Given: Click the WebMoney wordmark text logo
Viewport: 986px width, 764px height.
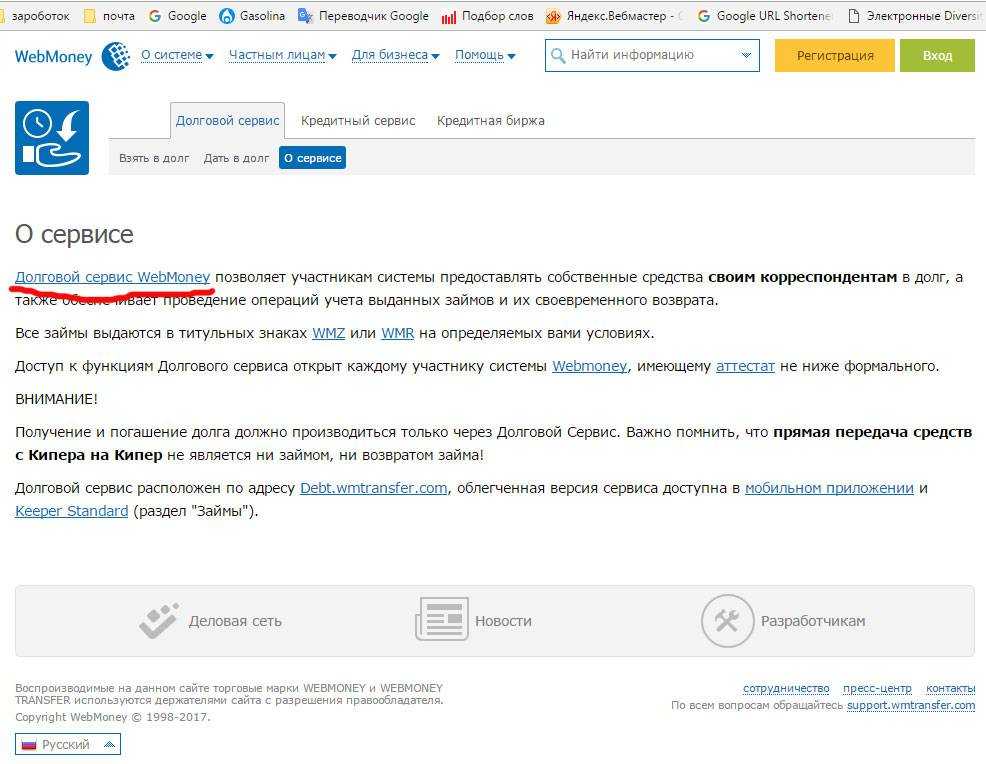Looking at the screenshot, I should (53, 57).
